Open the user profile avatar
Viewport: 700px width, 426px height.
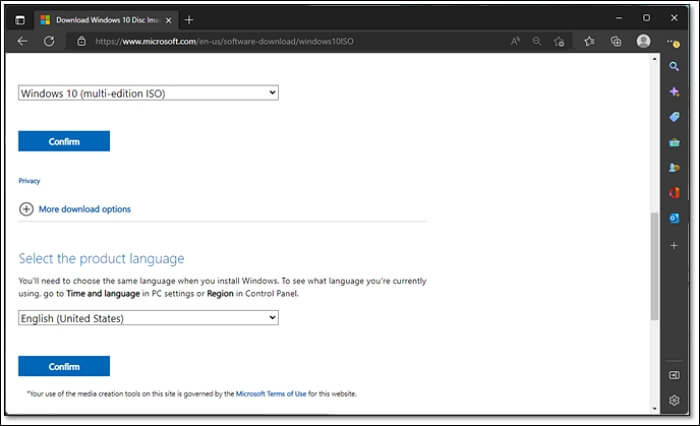point(643,41)
